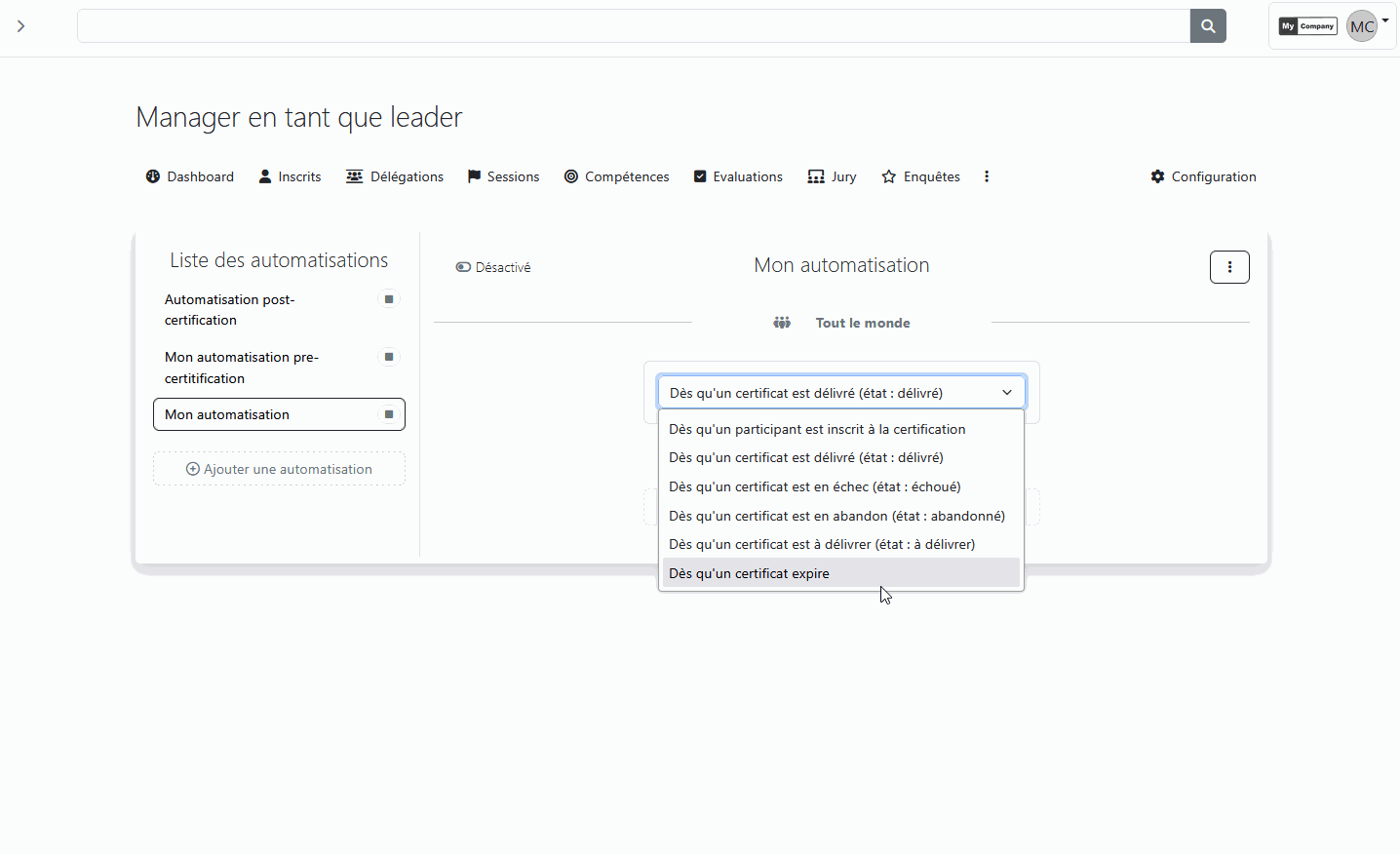1400x854 pixels.
Task: Switch to the Sessions tab
Action: pos(503,176)
